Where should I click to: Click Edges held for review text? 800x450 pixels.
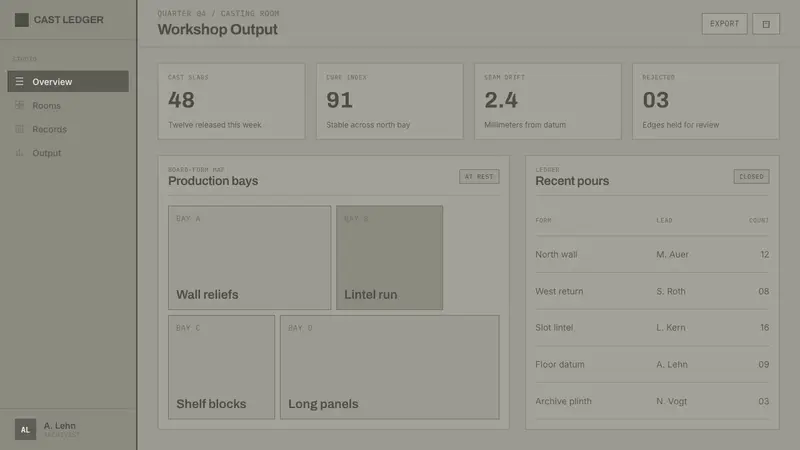tap(681, 125)
